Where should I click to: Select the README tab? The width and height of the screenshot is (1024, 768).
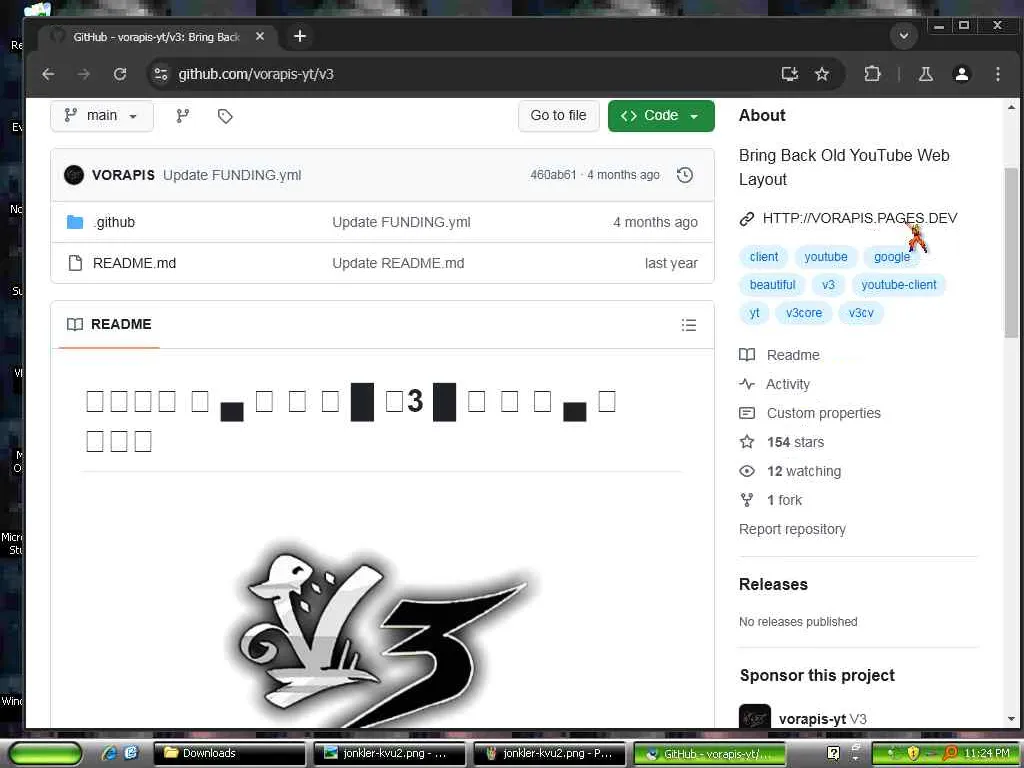109,325
